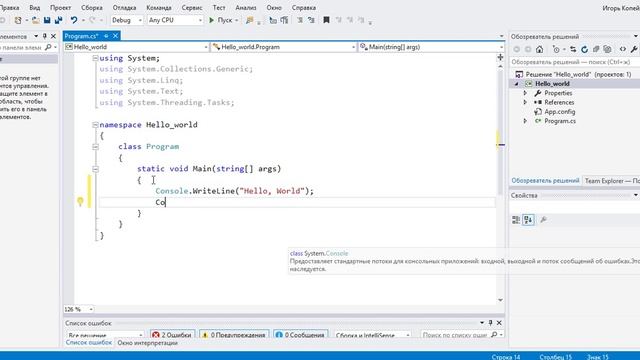640x360 pixels.
Task: Pin the Список ошибок panel
Action: (491, 323)
